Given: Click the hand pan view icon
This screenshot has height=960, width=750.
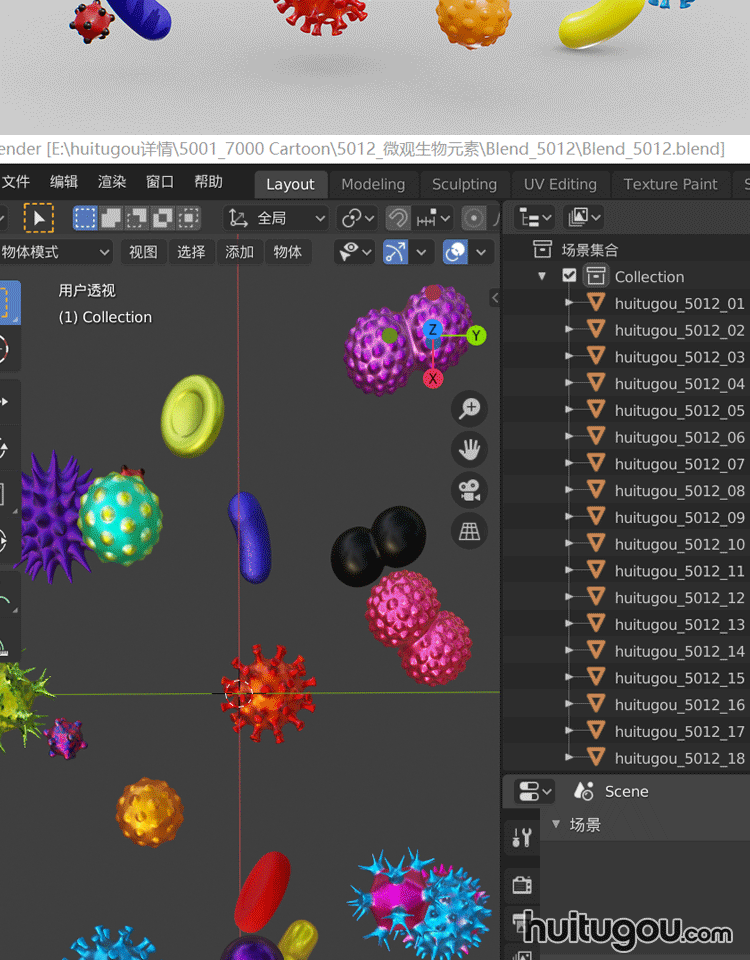Looking at the screenshot, I should pos(470,449).
